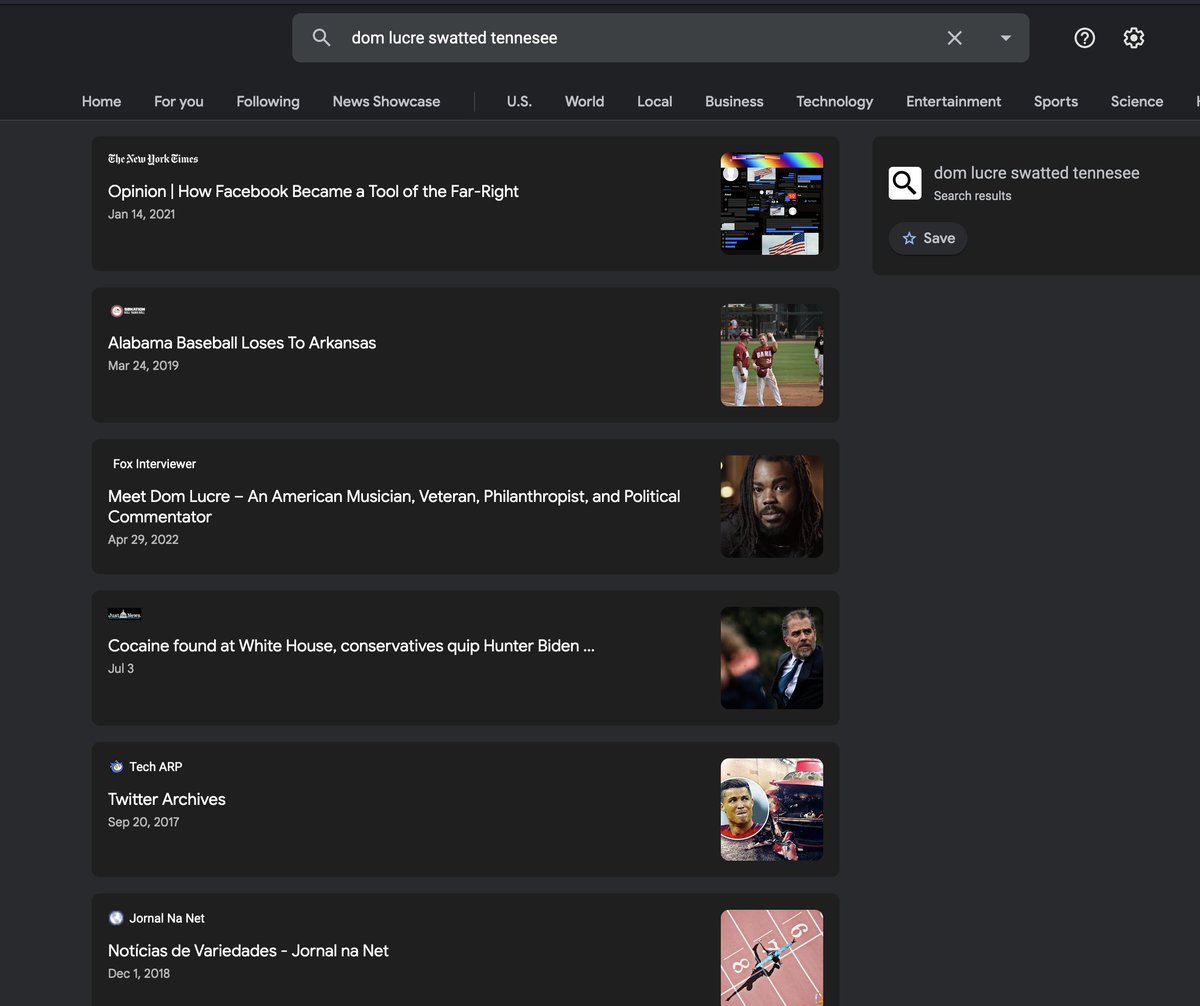Open the Business section
The height and width of the screenshot is (1006, 1200).
734,101
